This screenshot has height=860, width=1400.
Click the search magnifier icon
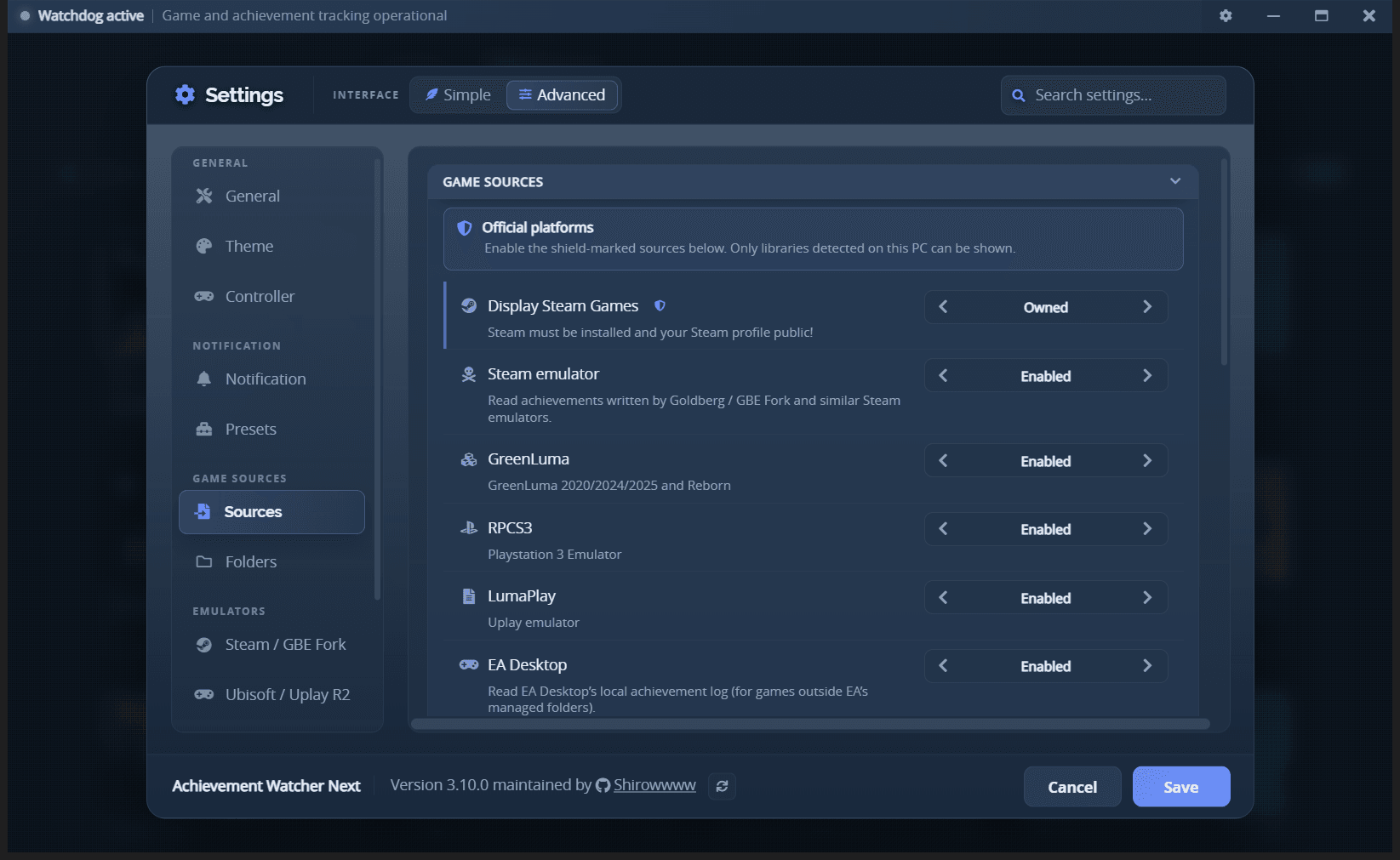[x=1018, y=95]
